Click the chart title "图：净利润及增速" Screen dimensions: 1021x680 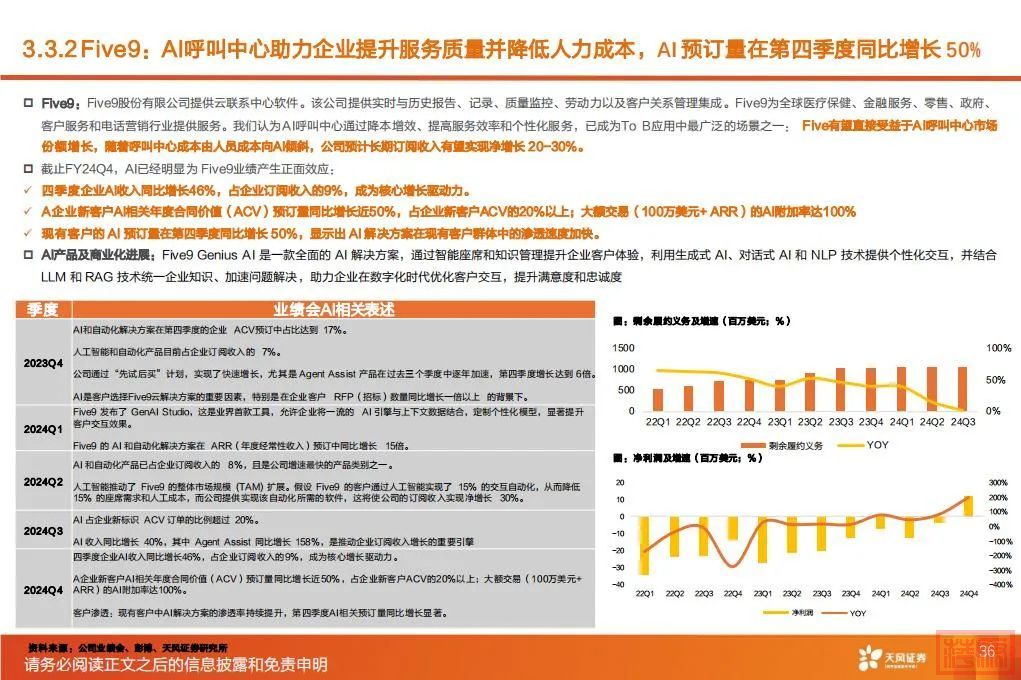point(688,458)
